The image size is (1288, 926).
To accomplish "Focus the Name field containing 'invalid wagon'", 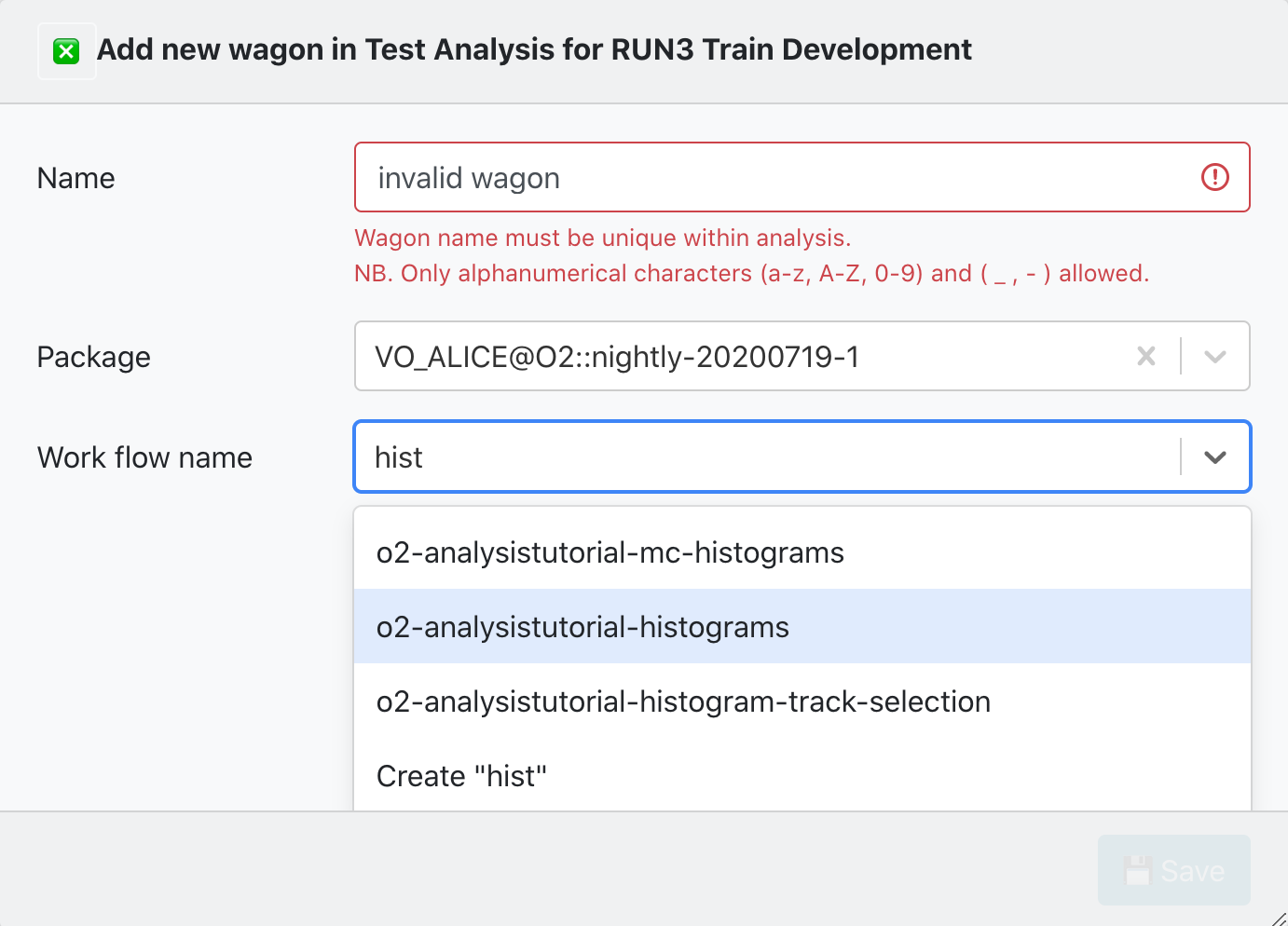I will (x=774, y=177).
